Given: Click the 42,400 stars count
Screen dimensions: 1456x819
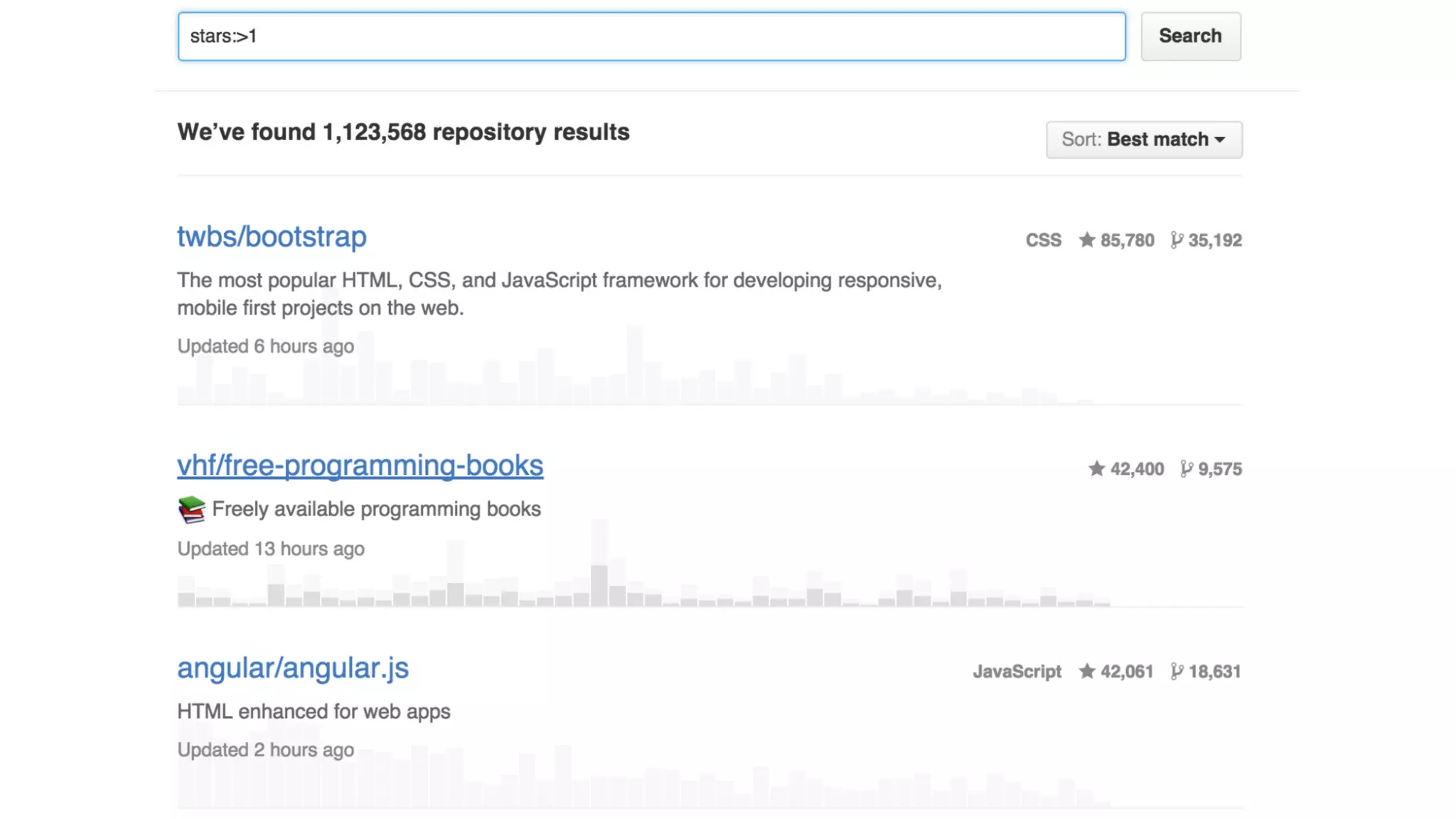Looking at the screenshot, I should point(1137,469).
